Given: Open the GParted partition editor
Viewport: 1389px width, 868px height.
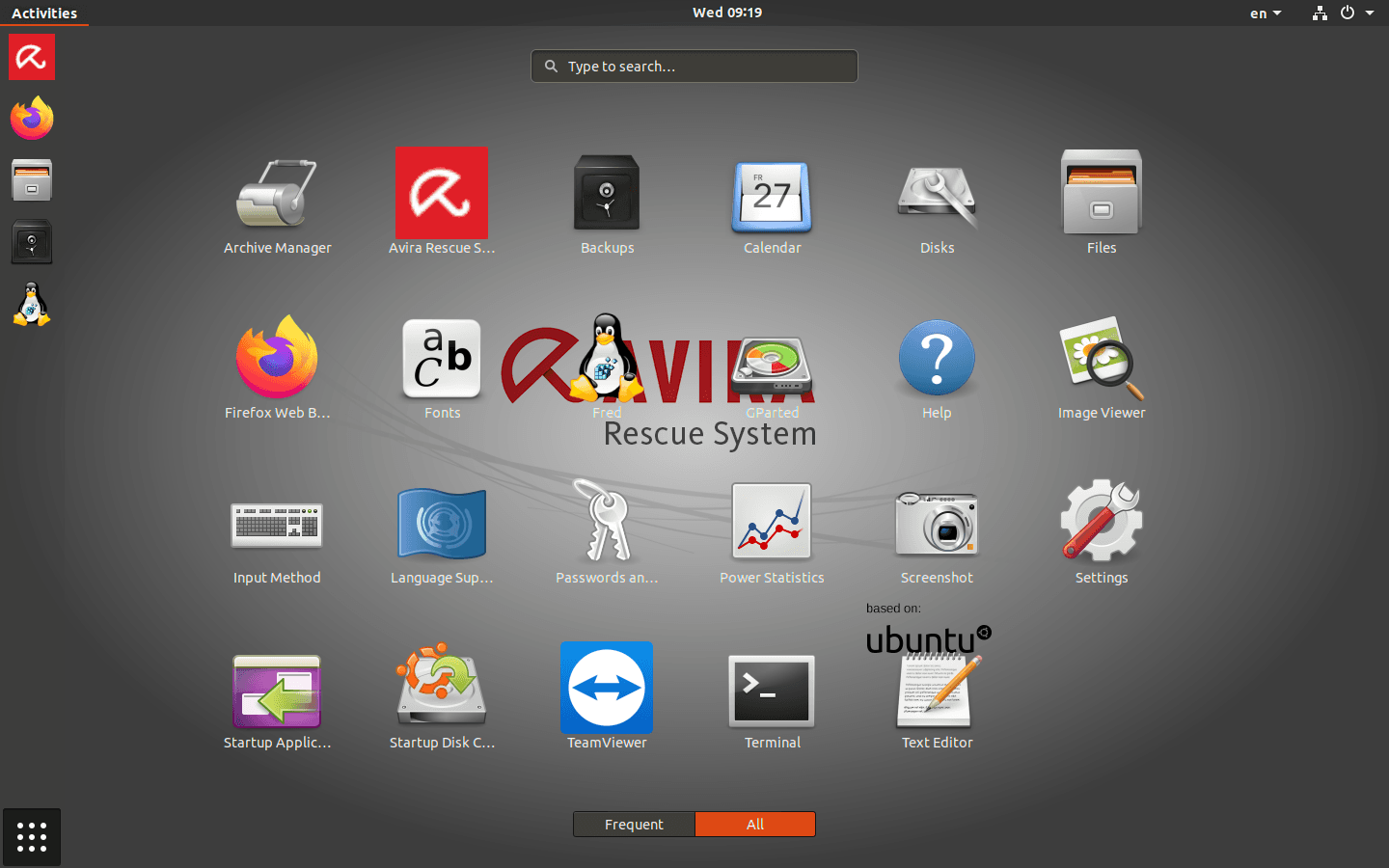Looking at the screenshot, I should point(772,366).
